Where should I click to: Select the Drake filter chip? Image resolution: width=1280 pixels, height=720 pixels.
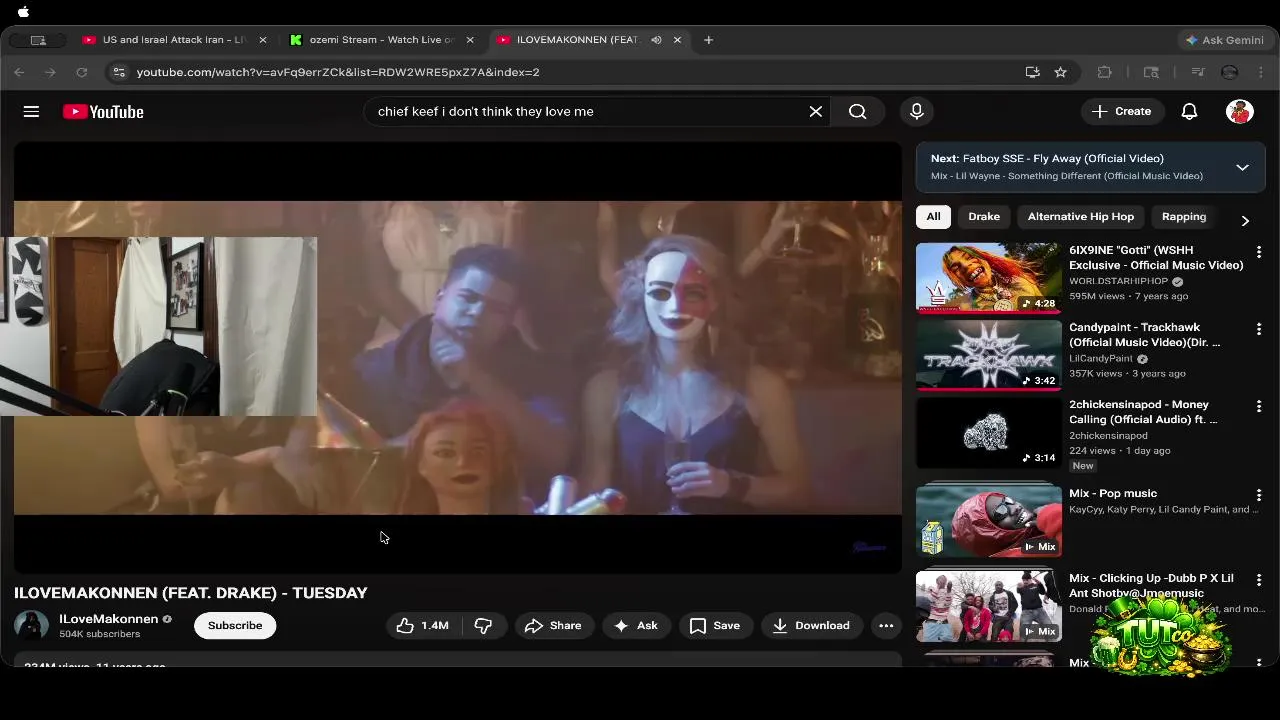[x=984, y=216]
